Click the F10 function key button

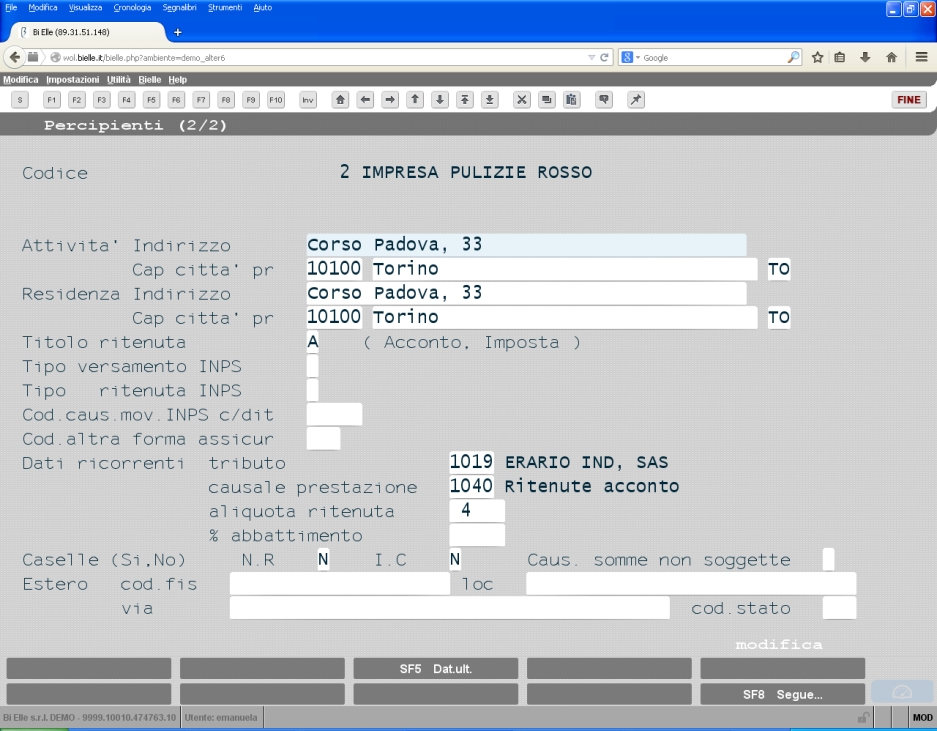click(275, 100)
